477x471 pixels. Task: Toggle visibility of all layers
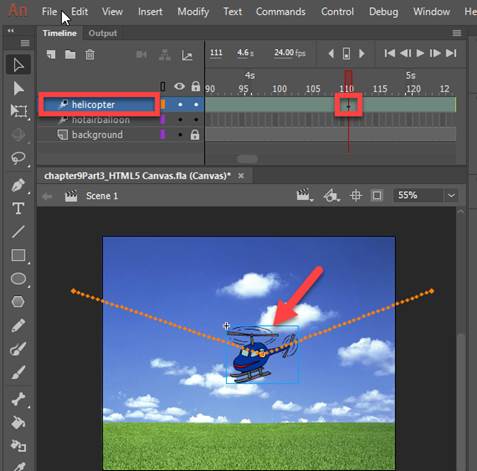tap(179, 87)
